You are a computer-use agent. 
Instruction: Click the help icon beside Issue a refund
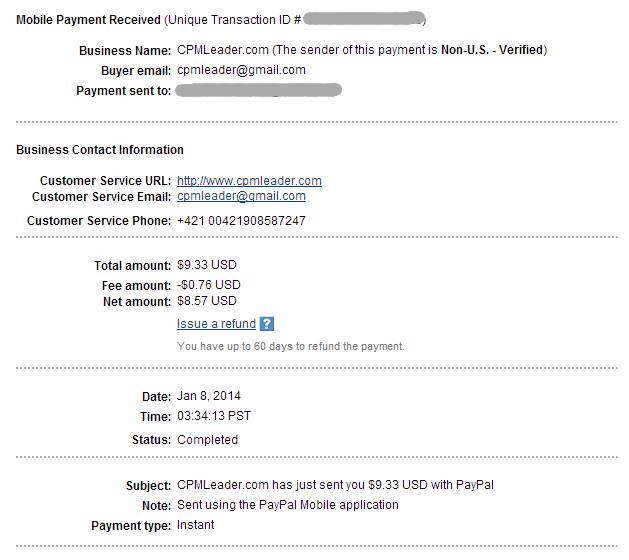pos(267,324)
